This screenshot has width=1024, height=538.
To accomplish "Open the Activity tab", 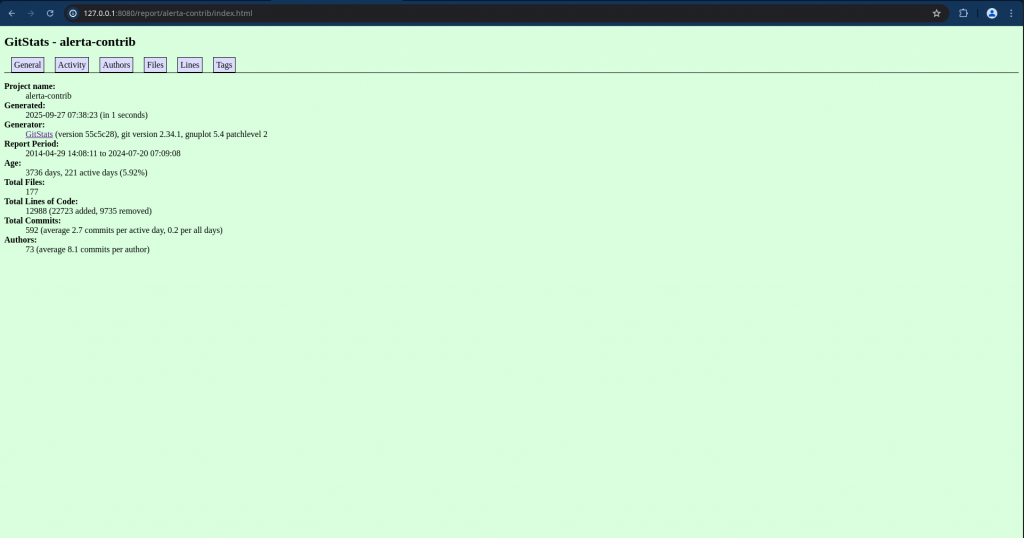I will 72,65.
